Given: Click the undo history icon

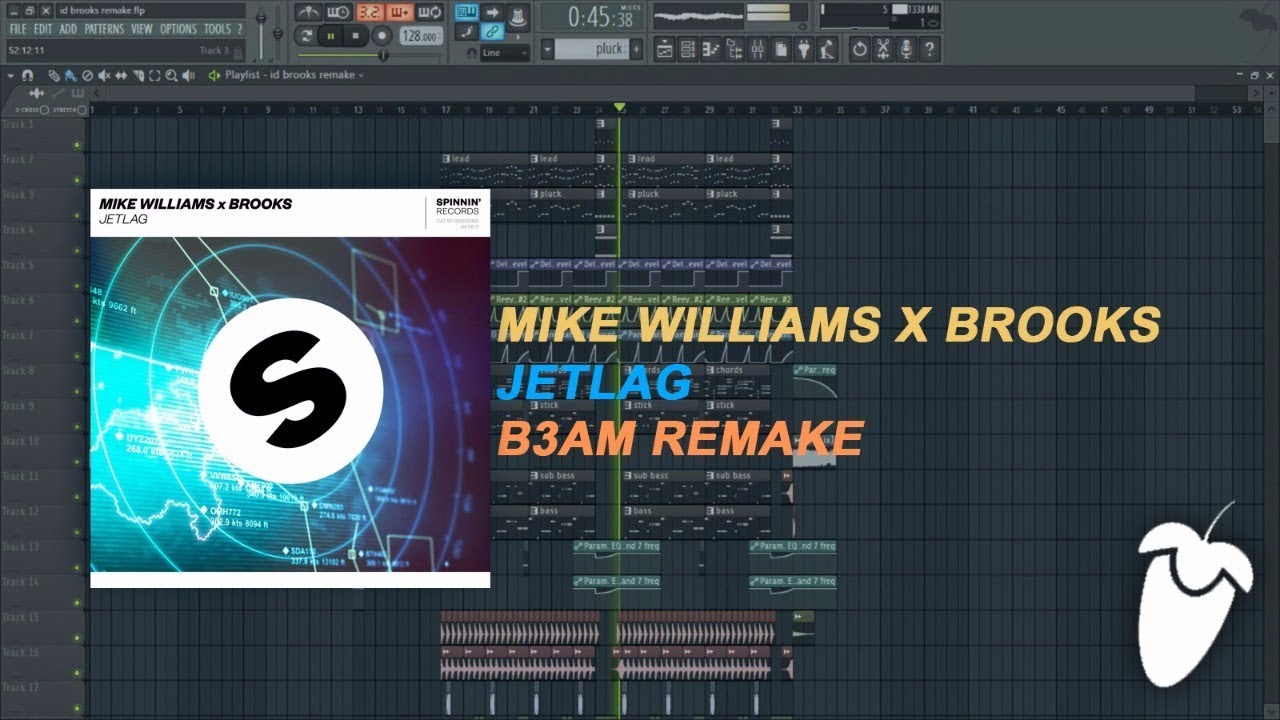Looking at the screenshot, I should pyautogui.click(x=859, y=48).
